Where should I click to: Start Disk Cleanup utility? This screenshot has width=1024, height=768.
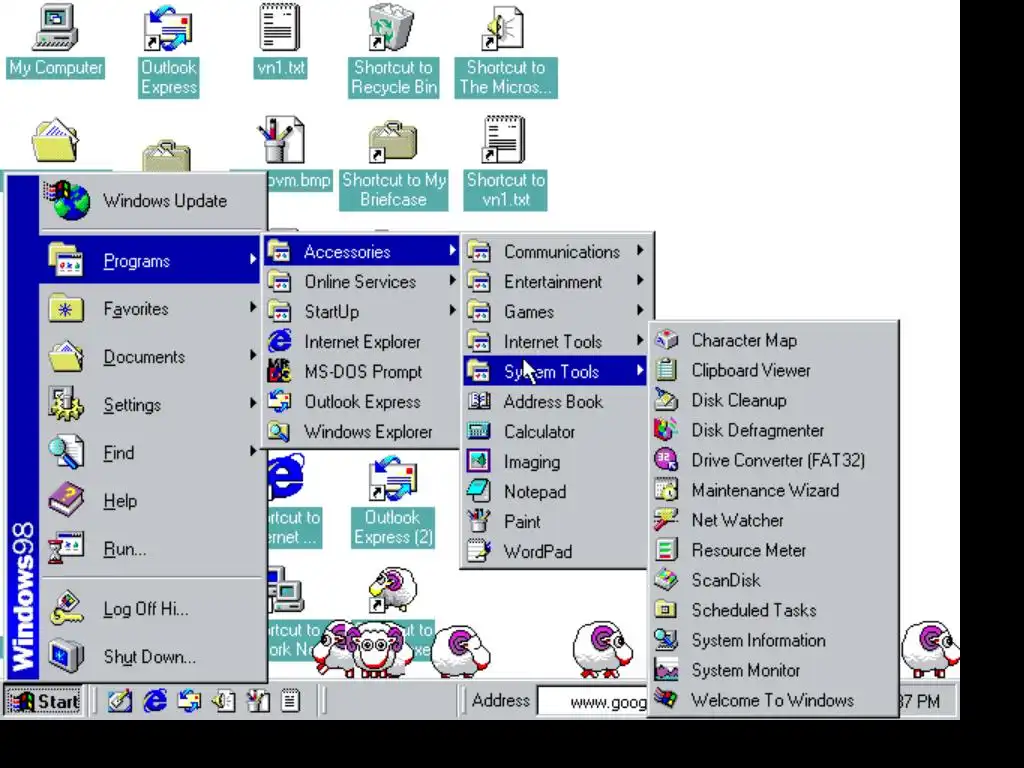[773, 400]
